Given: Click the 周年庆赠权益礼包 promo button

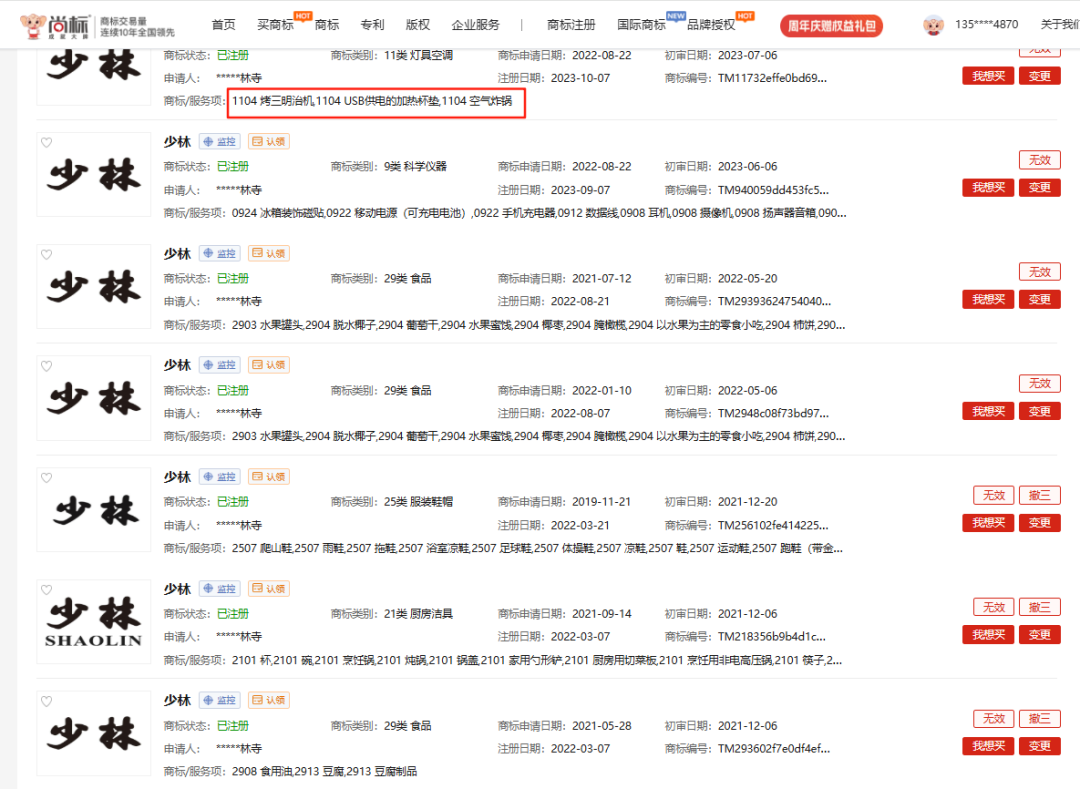Looking at the screenshot, I should pos(831,26).
